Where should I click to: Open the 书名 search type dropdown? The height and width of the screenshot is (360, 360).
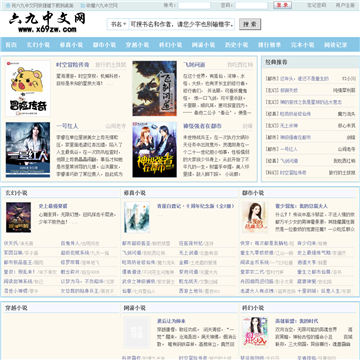118,24
